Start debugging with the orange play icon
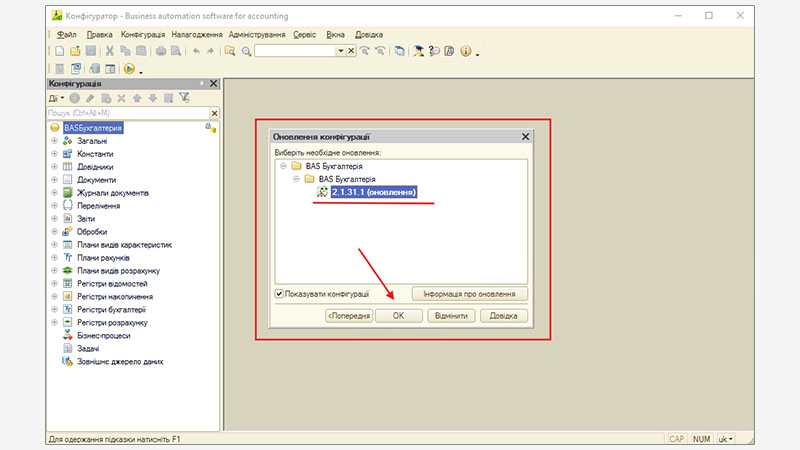This screenshot has height=450, width=800. [130, 69]
